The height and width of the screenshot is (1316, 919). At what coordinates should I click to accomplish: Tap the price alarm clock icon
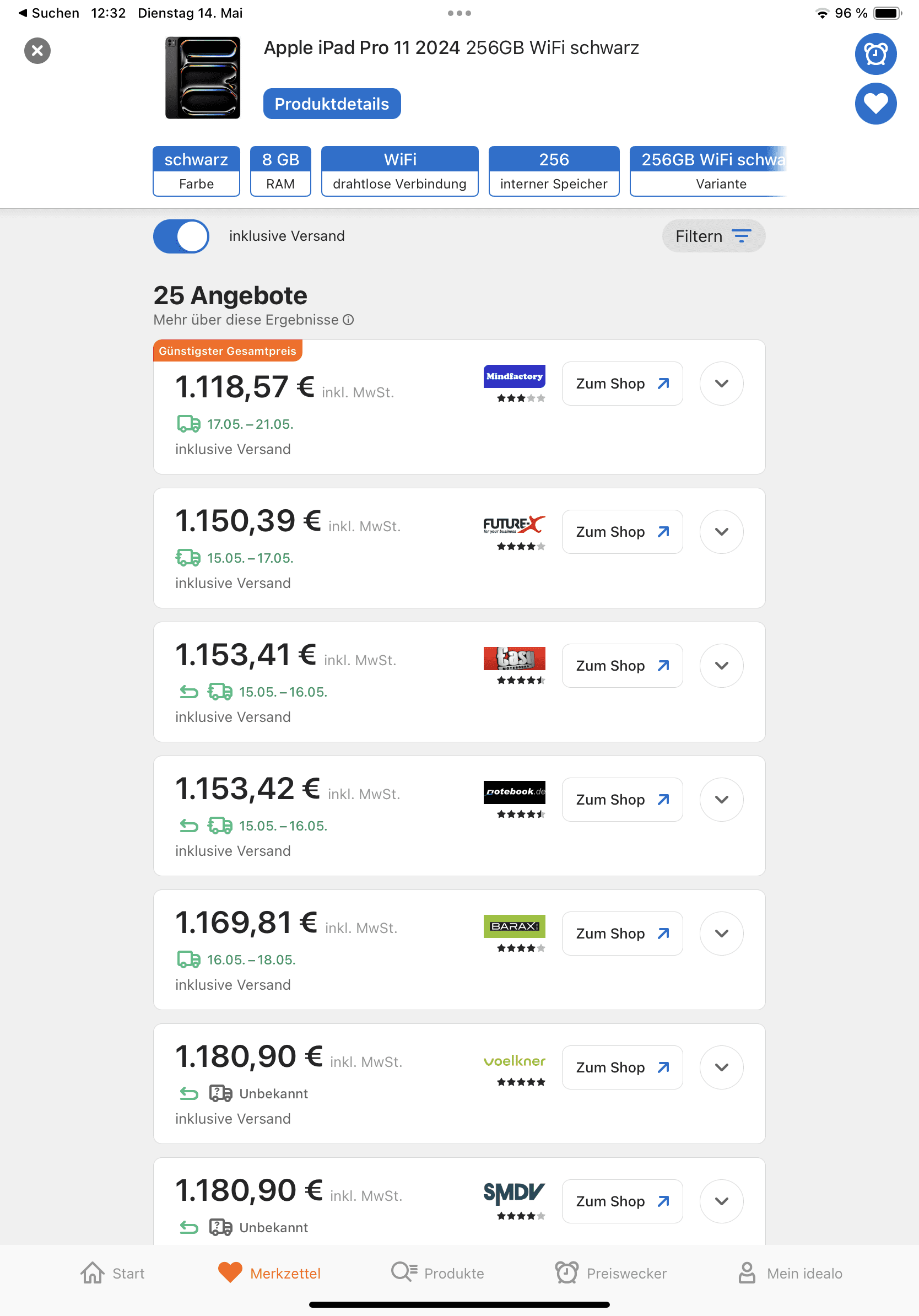click(875, 54)
